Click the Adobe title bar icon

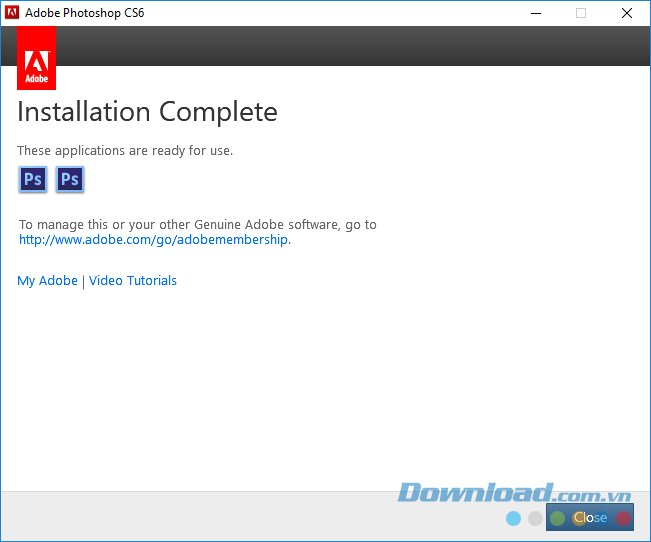click(x=12, y=12)
